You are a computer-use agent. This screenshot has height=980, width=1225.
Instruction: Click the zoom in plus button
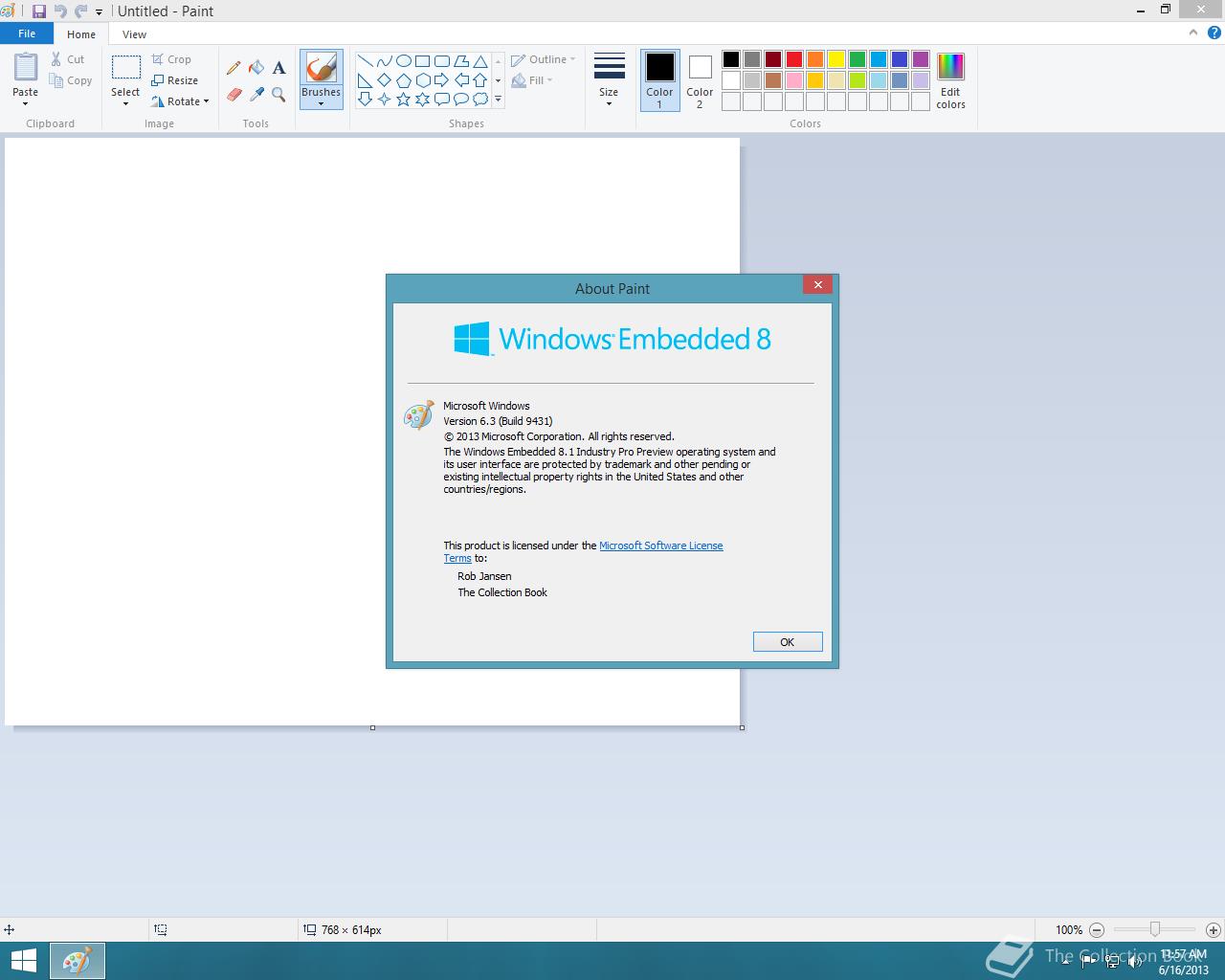[1214, 929]
